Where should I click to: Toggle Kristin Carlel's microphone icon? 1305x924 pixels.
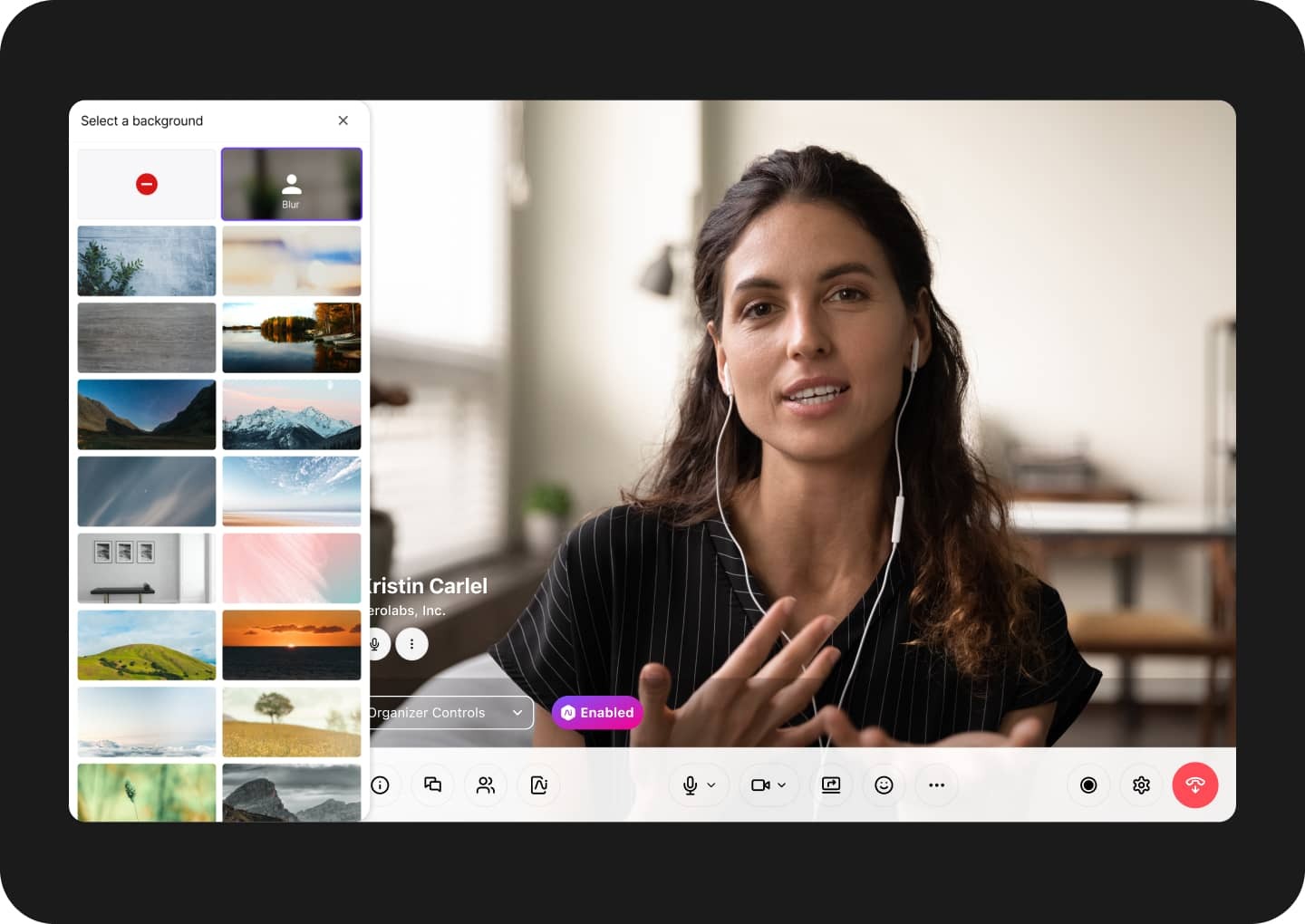[377, 644]
